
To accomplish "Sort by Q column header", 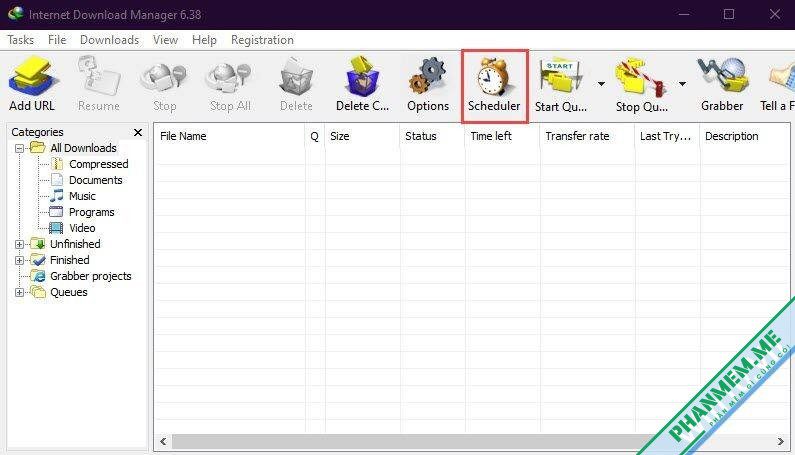I will pyautogui.click(x=314, y=136).
